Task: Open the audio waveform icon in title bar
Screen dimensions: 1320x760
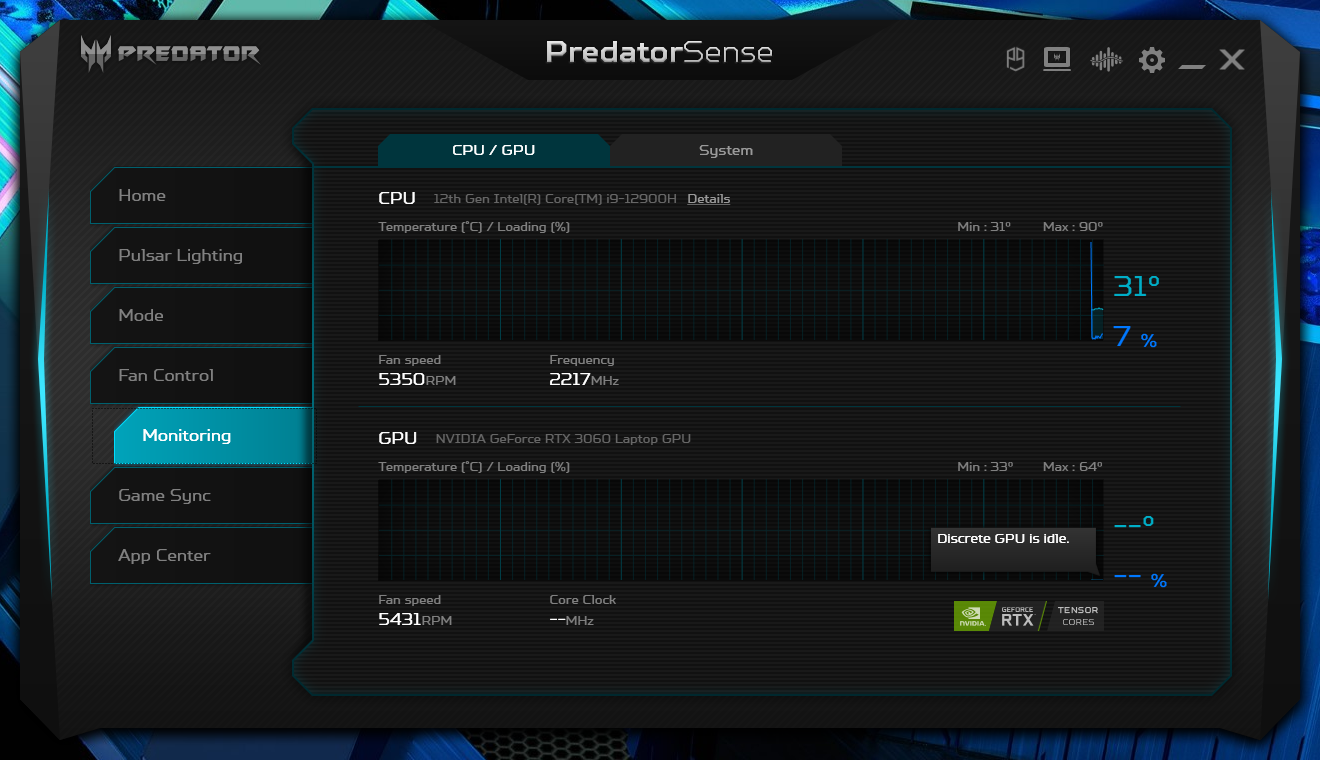Action: pos(1106,60)
